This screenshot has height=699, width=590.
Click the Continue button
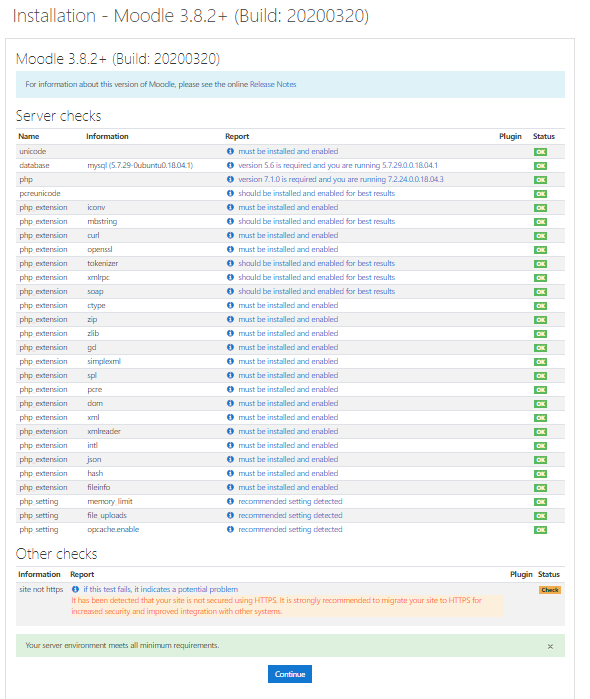[x=290, y=674]
